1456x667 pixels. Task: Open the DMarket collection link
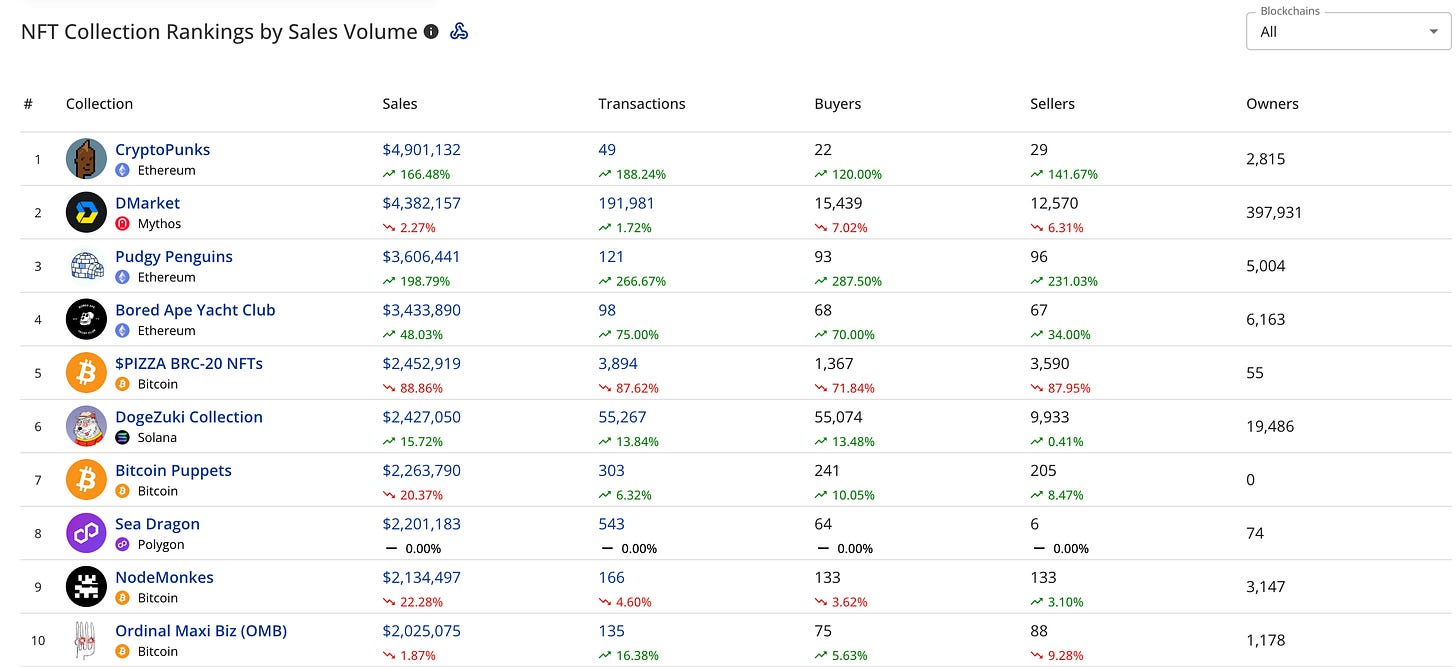pyautogui.click(x=147, y=203)
